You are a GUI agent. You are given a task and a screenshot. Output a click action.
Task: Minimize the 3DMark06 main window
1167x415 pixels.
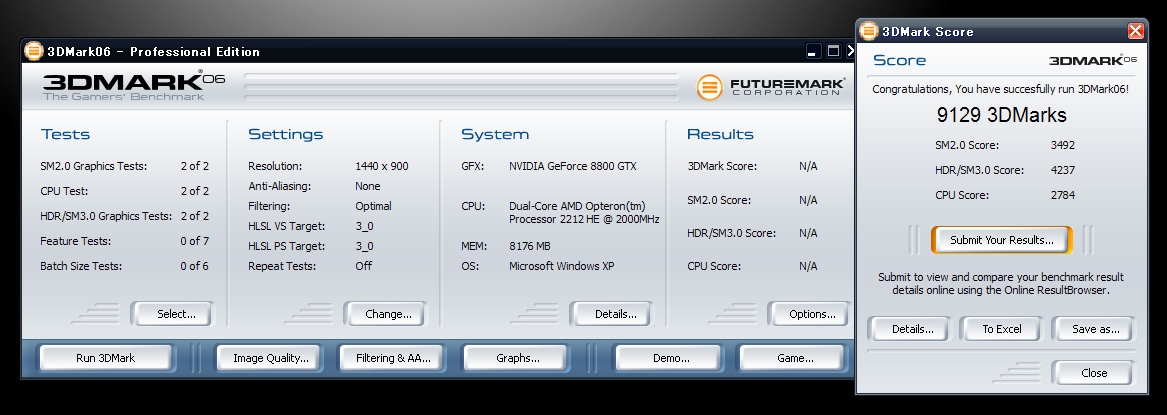pyautogui.click(x=813, y=51)
